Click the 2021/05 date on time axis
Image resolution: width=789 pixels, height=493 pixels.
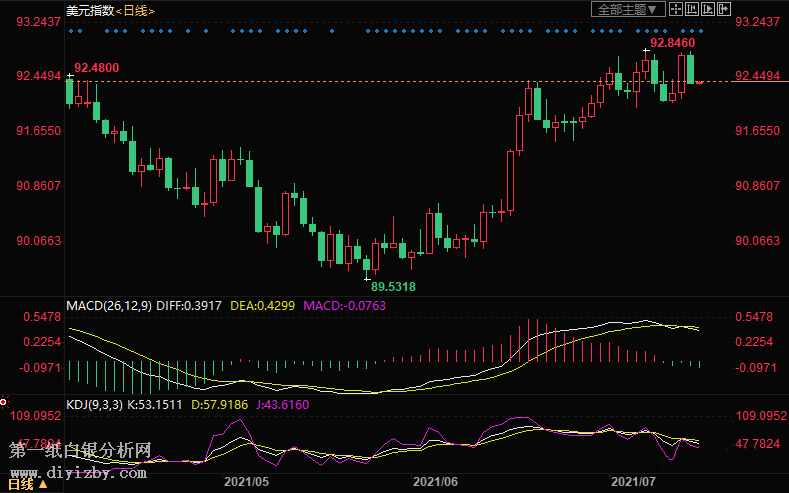pyautogui.click(x=246, y=482)
